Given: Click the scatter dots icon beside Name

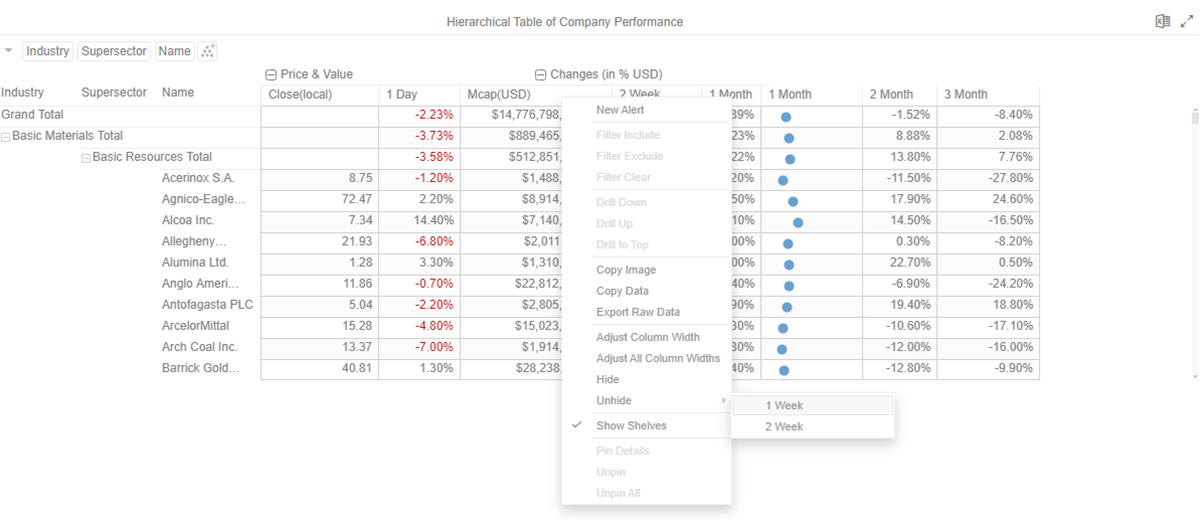Looking at the screenshot, I should 207,51.
